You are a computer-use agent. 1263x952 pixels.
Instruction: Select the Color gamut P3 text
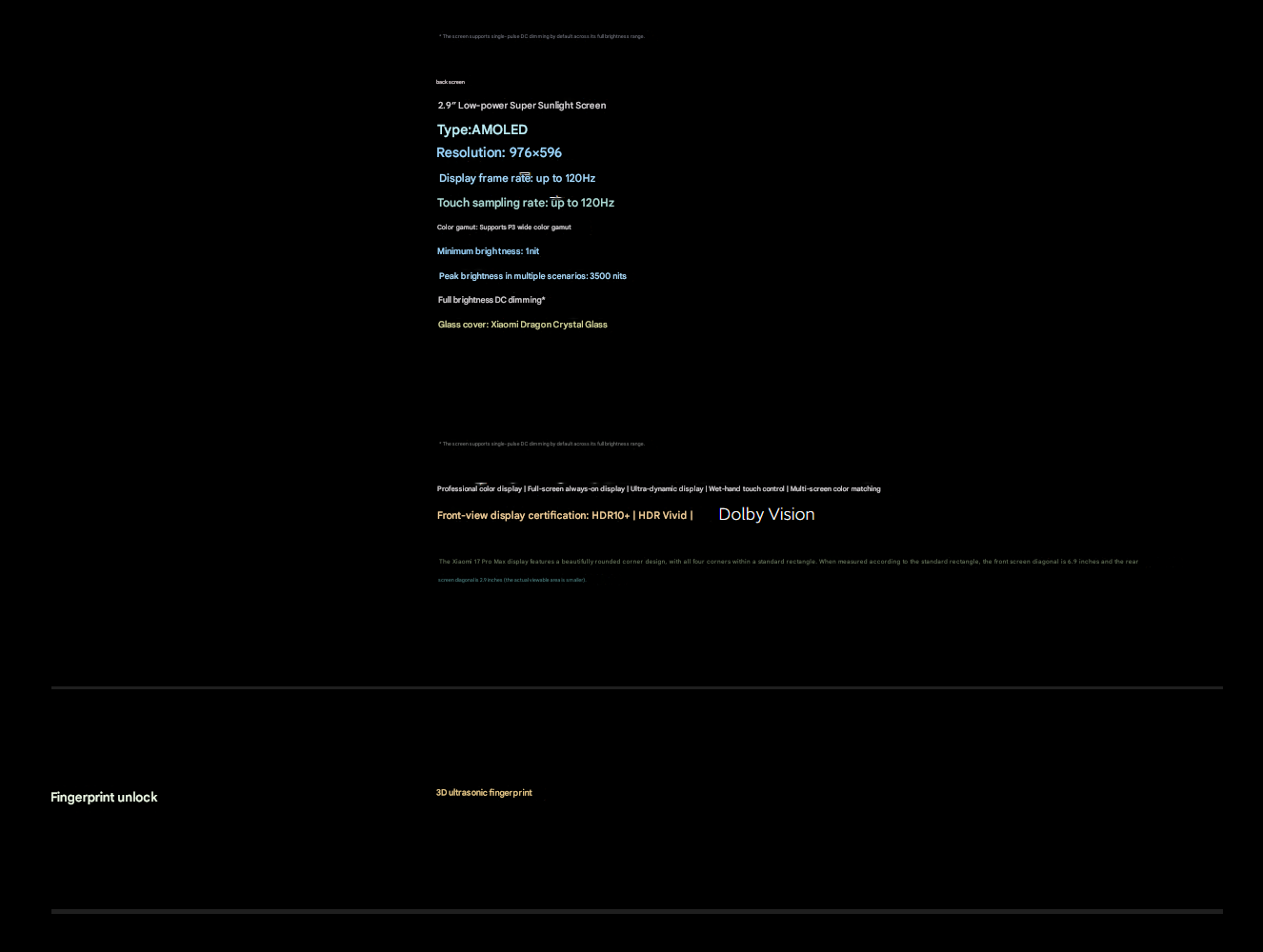pyautogui.click(x=504, y=228)
